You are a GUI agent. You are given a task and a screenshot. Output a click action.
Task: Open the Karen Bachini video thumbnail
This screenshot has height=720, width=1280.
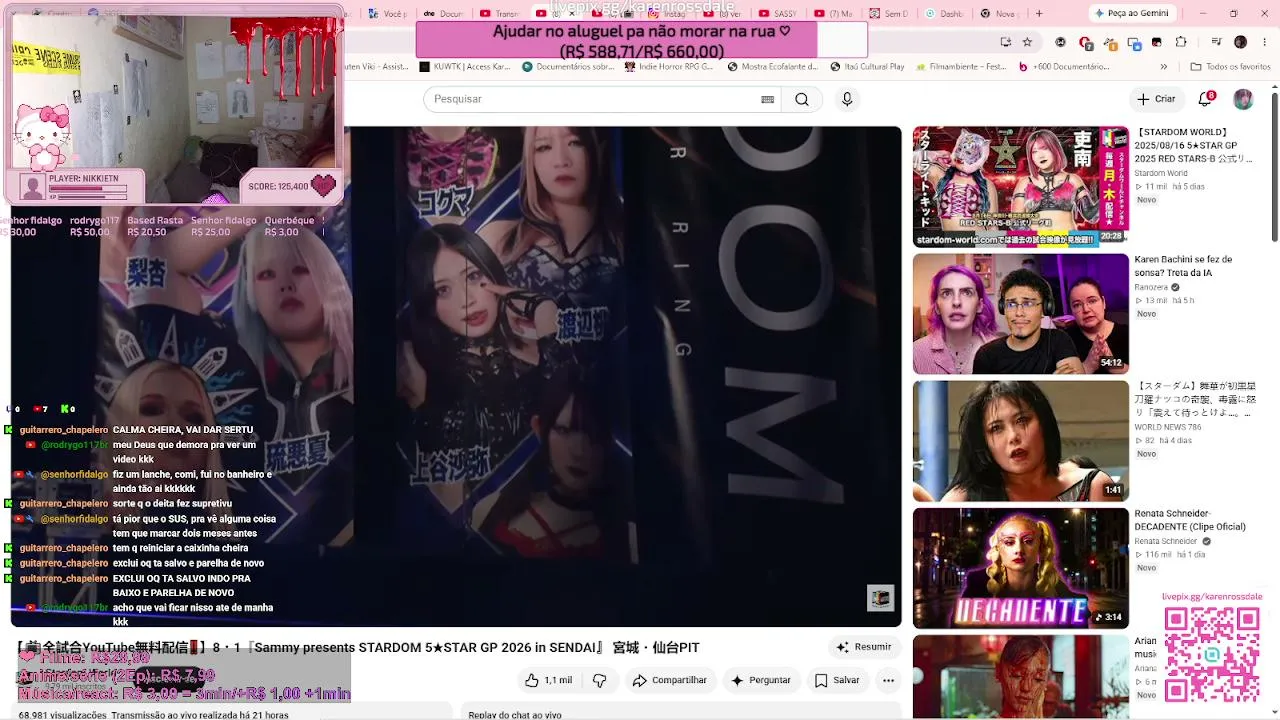(1020, 314)
